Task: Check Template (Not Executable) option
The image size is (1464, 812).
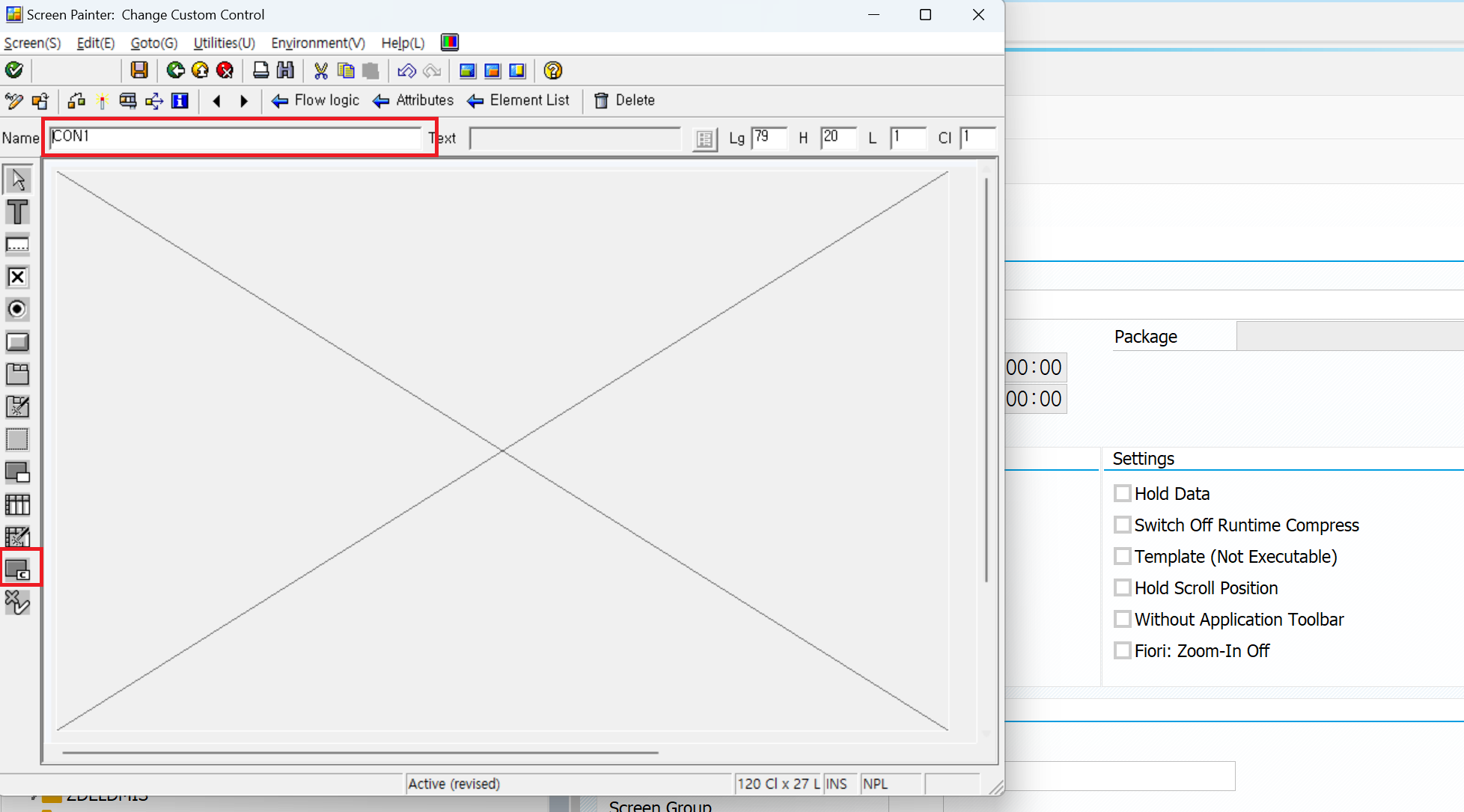Action: [x=1122, y=556]
